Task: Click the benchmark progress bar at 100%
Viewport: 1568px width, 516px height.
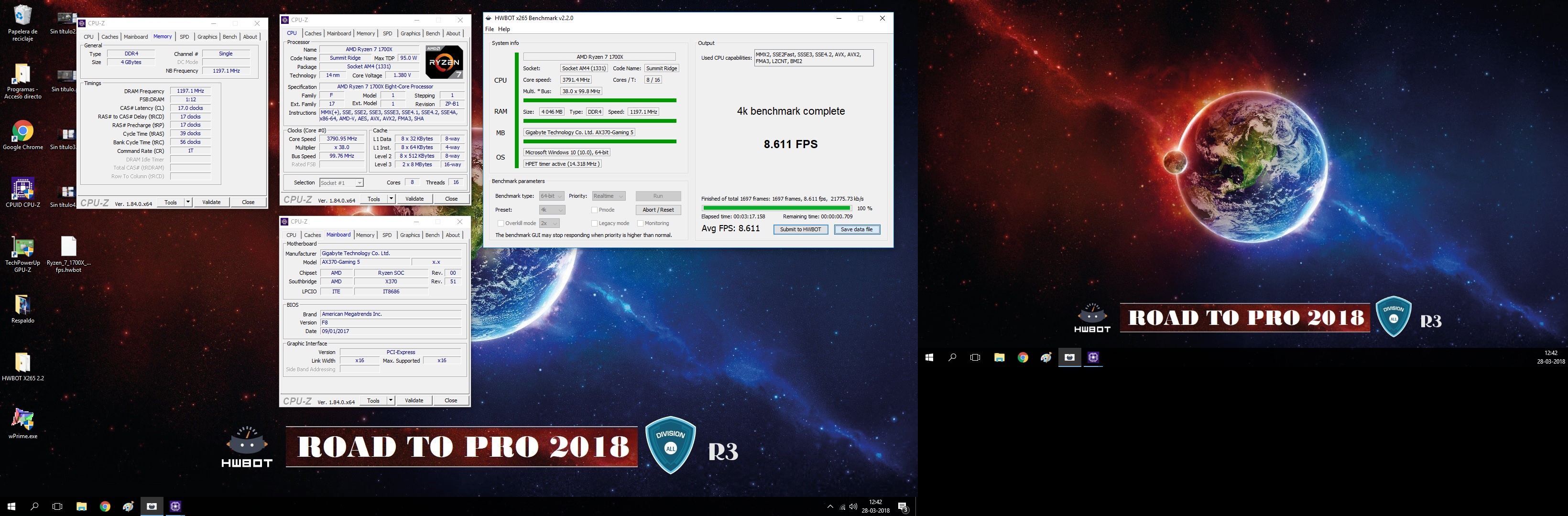Action: click(777, 208)
